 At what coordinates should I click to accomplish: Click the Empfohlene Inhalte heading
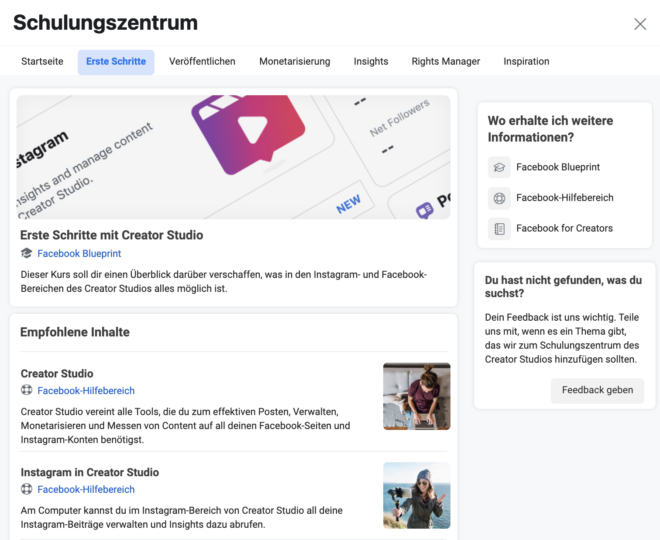click(x=75, y=332)
